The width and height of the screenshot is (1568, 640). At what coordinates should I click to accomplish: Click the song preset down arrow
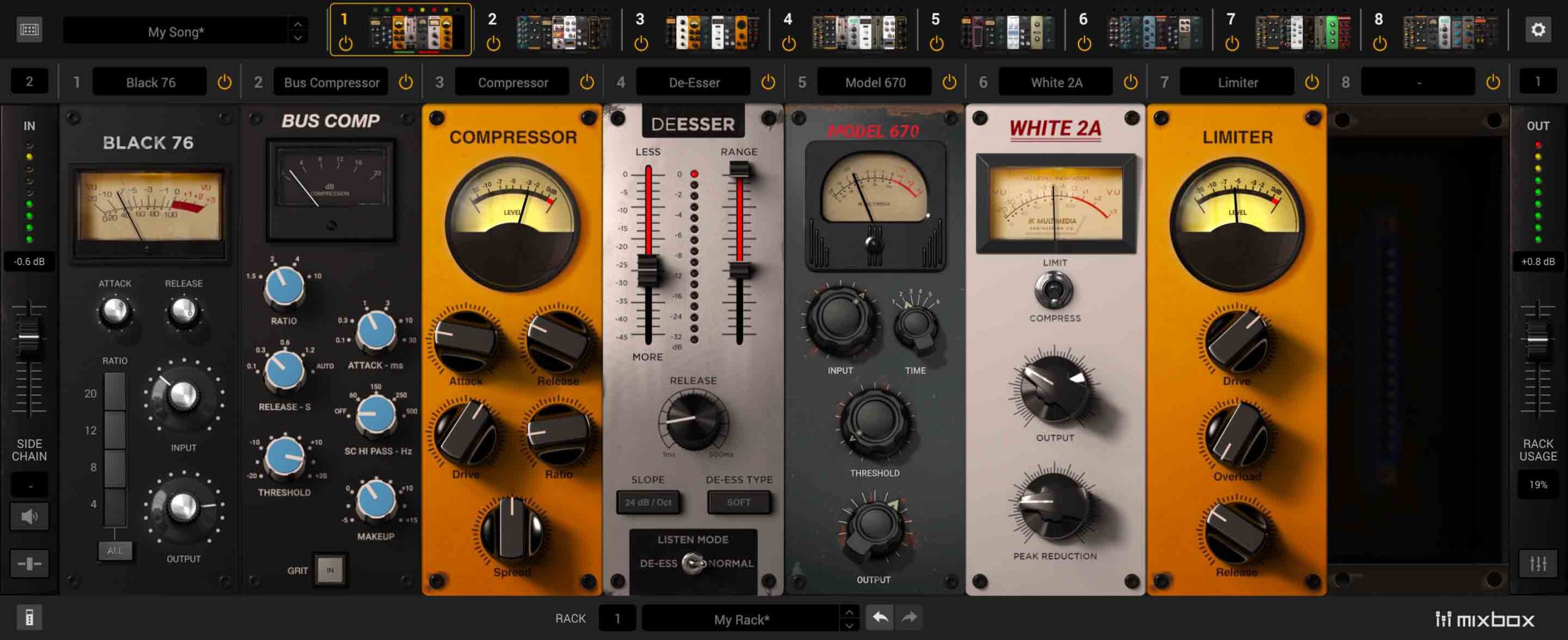click(298, 38)
